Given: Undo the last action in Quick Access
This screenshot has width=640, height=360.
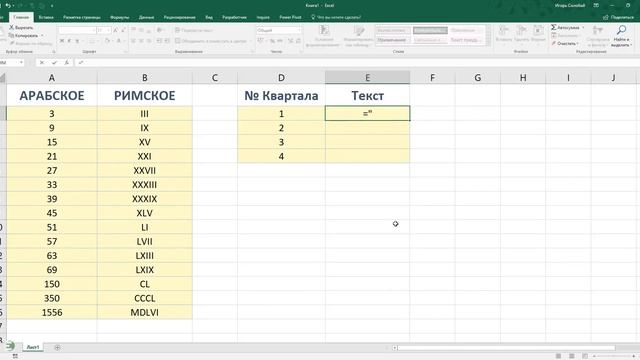Looking at the screenshot, I should (8, 6).
